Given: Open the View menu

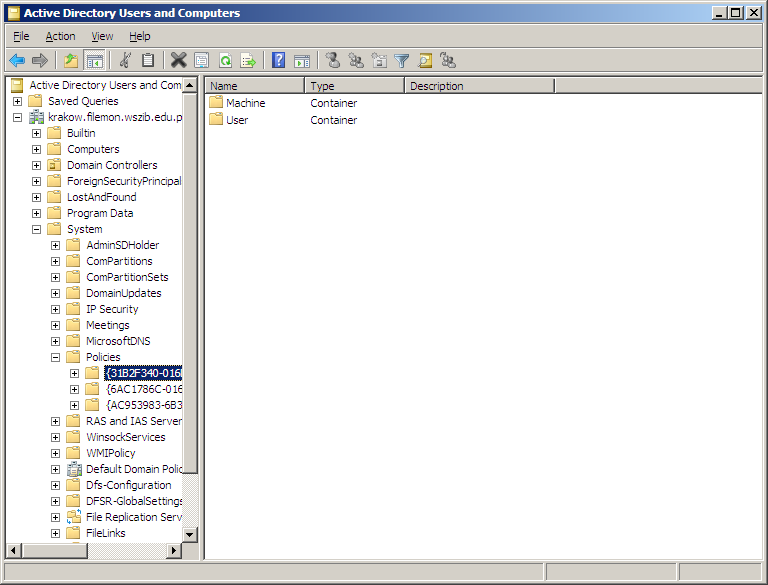Looking at the screenshot, I should (102, 36).
